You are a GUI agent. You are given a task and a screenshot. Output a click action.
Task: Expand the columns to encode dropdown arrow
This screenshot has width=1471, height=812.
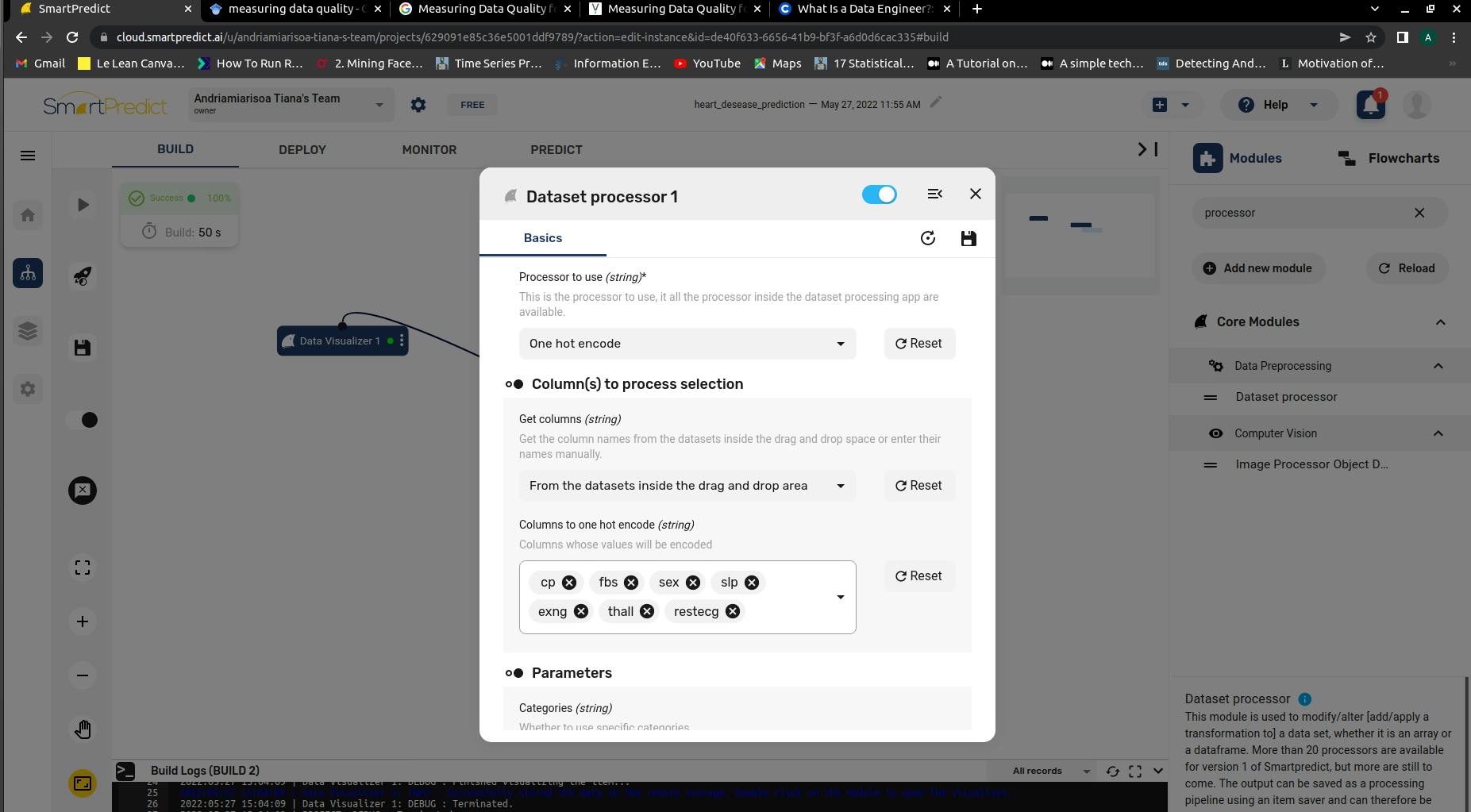(840, 597)
